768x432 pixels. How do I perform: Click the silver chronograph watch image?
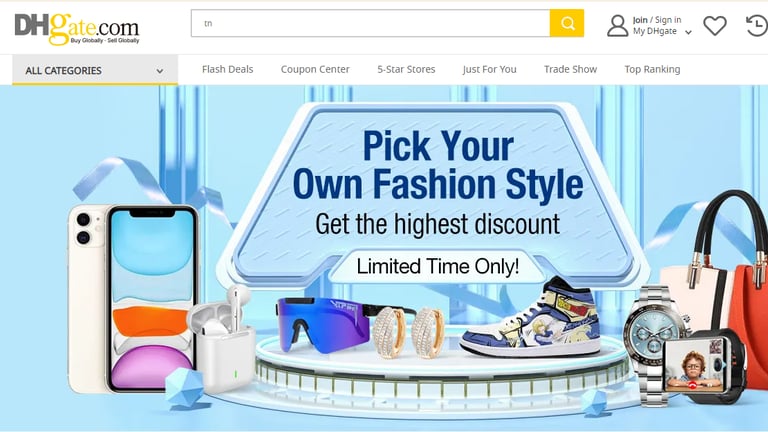[654, 344]
